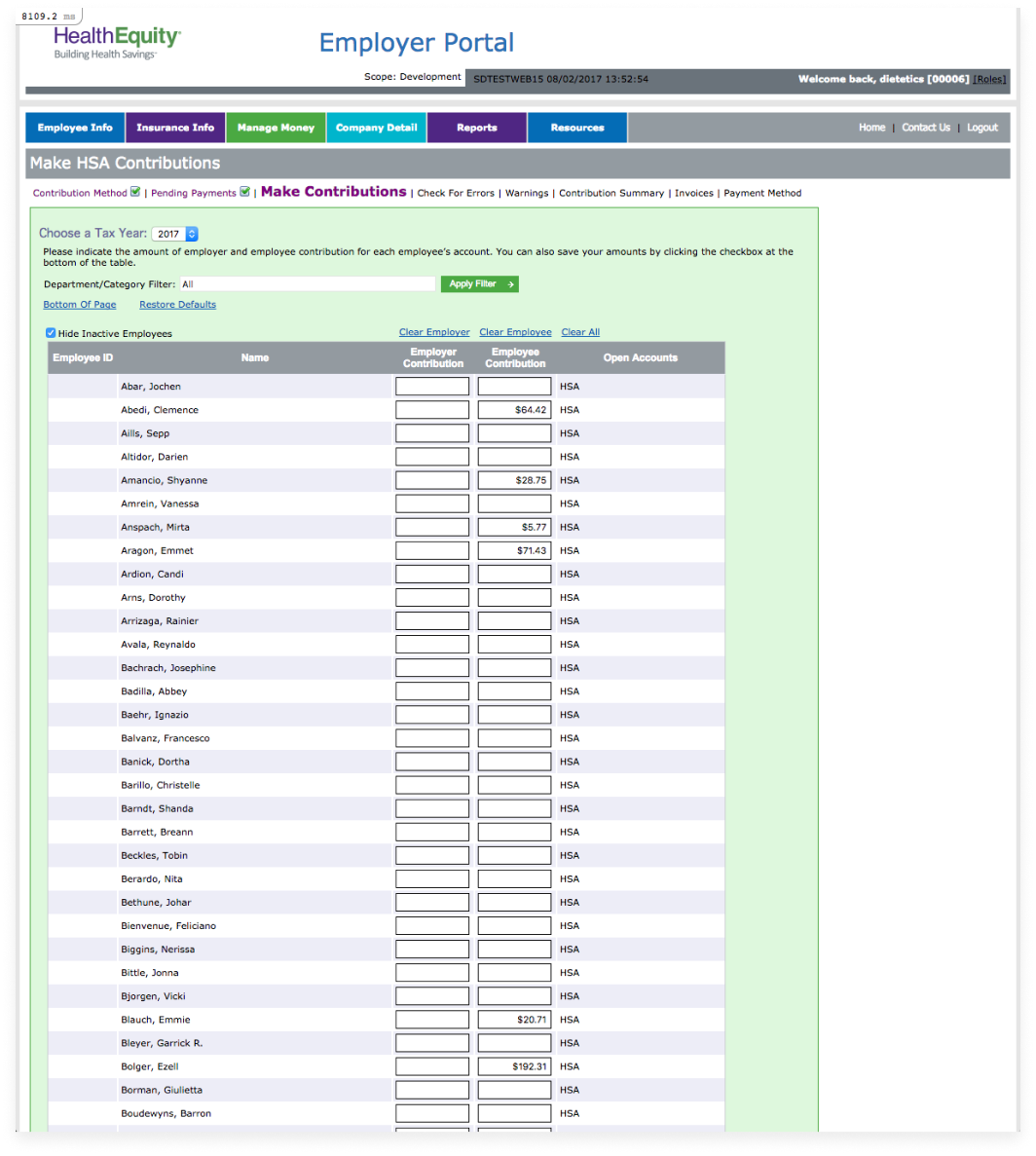1036x1156 pixels.
Task: Click employer contribution field for Biggins, Nerissa
Action: coord(431,950)
